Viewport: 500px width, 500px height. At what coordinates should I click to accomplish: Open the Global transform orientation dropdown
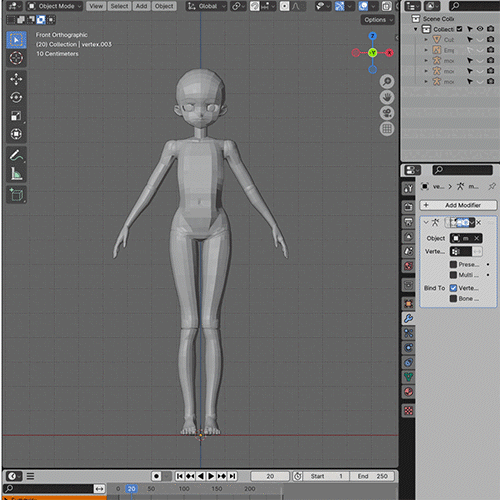point(206,6)
